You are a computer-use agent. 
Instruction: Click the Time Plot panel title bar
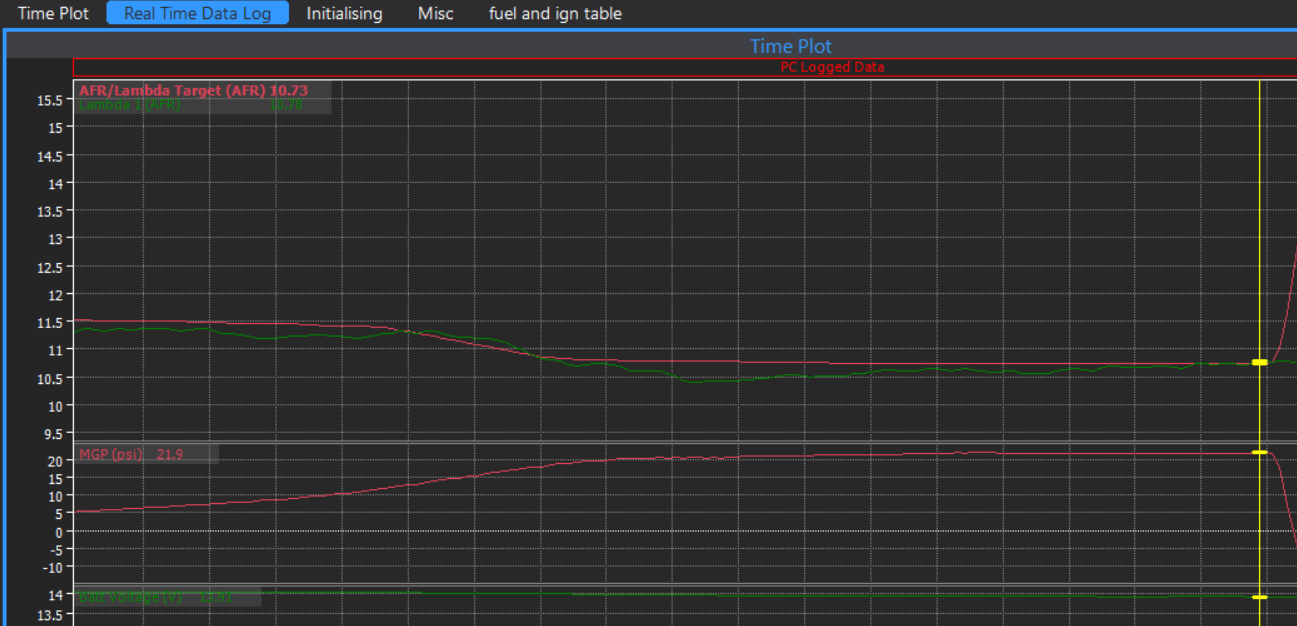(x=650, y=45)
